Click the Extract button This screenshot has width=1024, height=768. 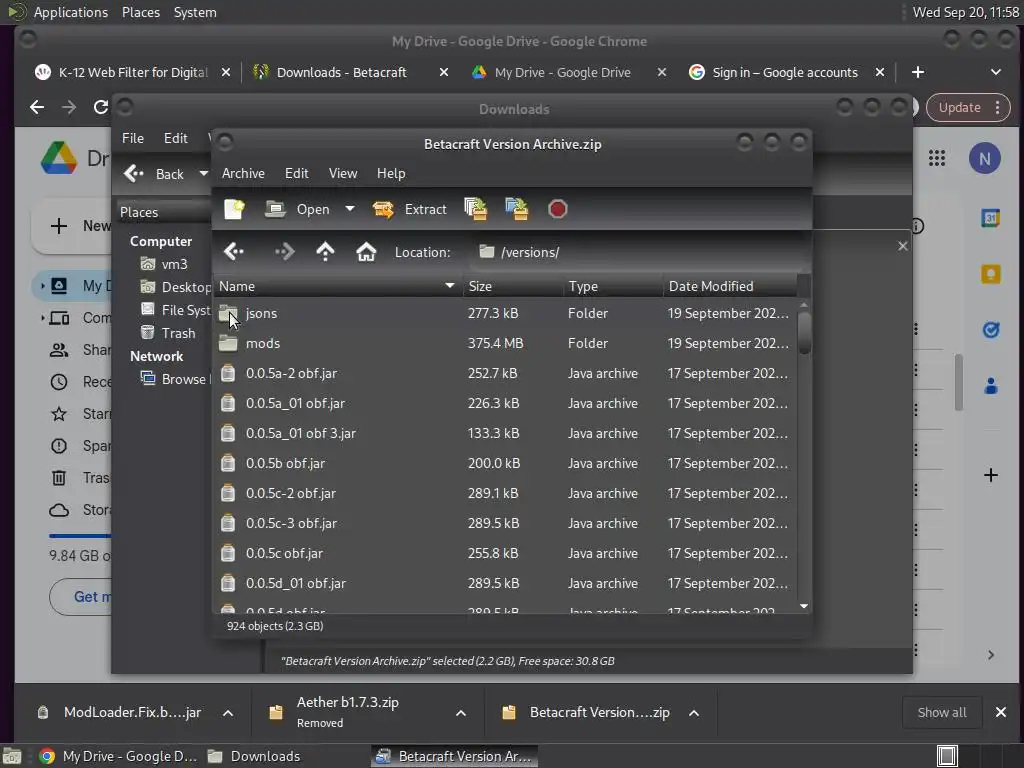409,209
